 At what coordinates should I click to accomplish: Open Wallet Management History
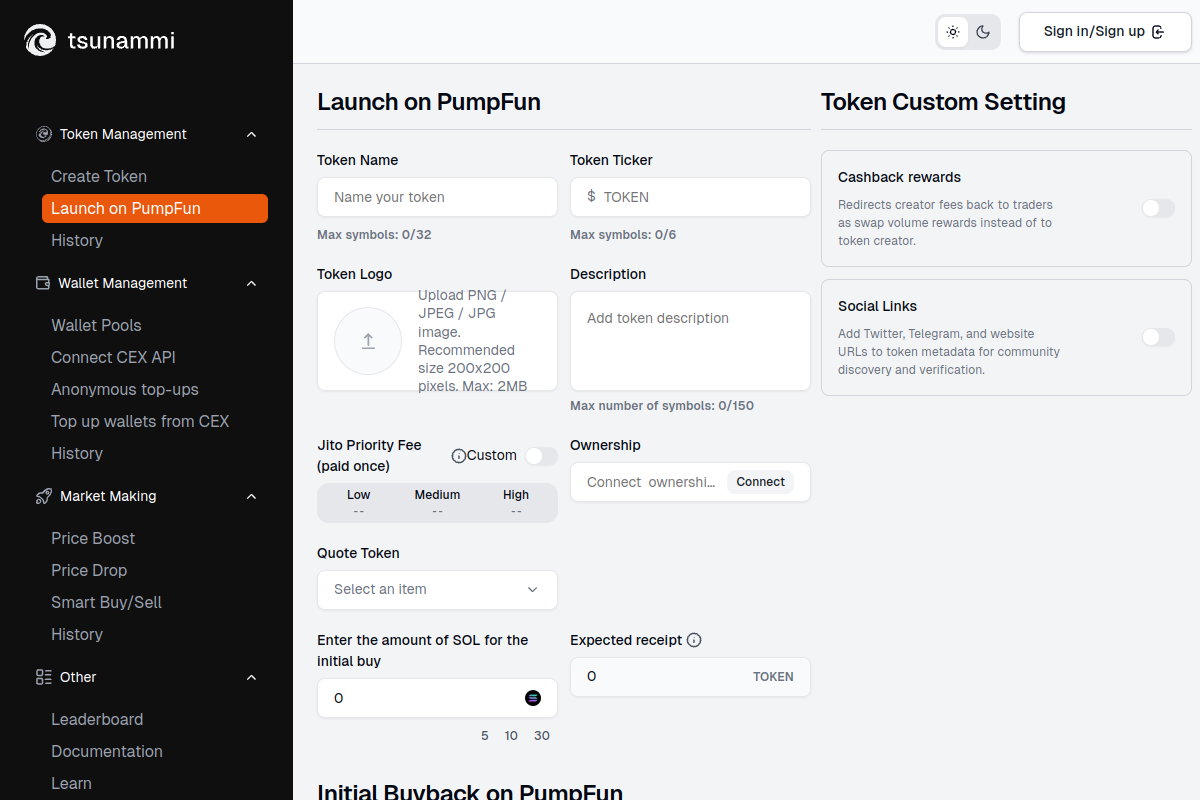[x=77, y=453]
